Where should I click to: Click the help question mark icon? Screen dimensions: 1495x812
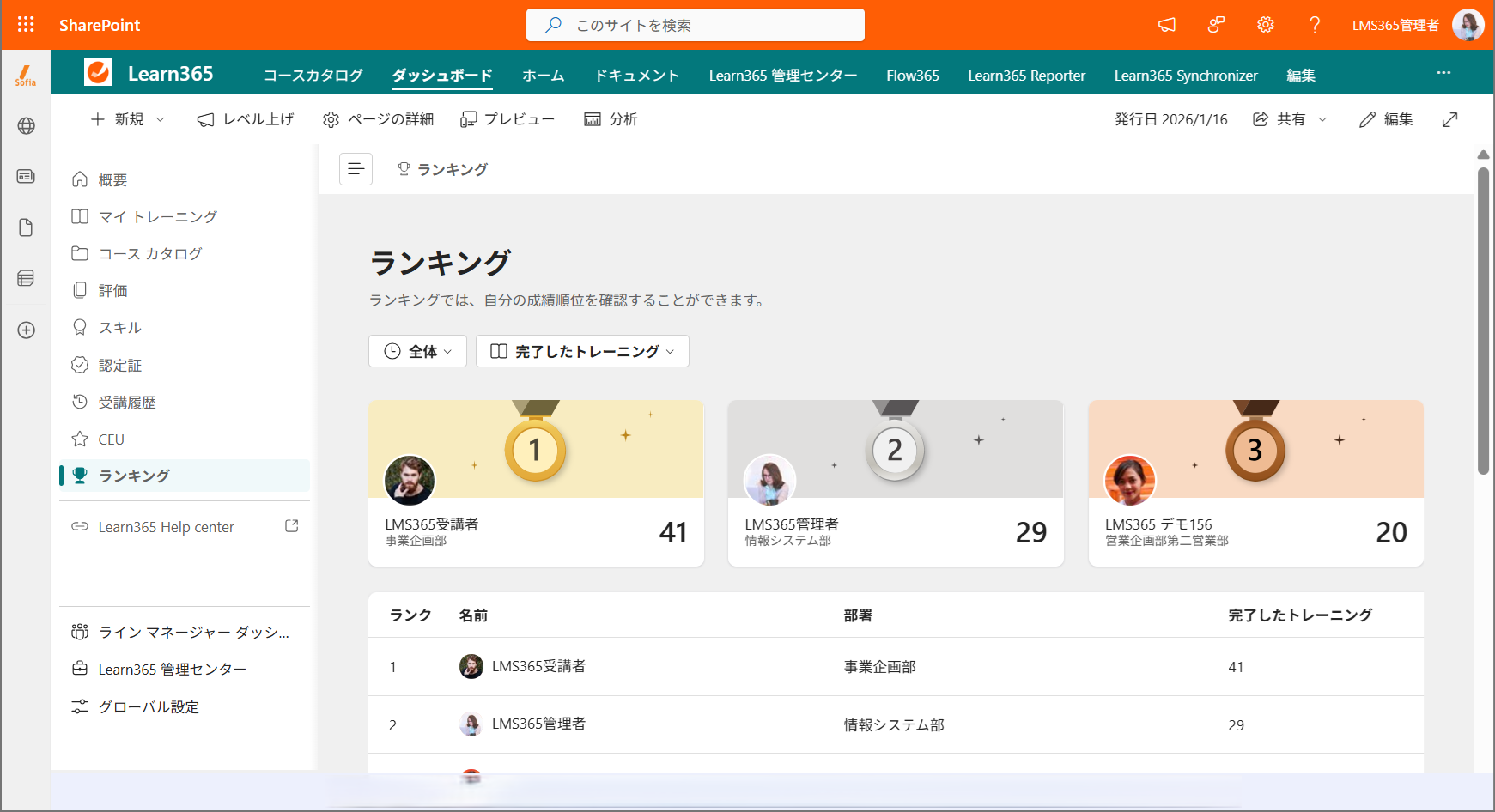(x=1315, y=25)
